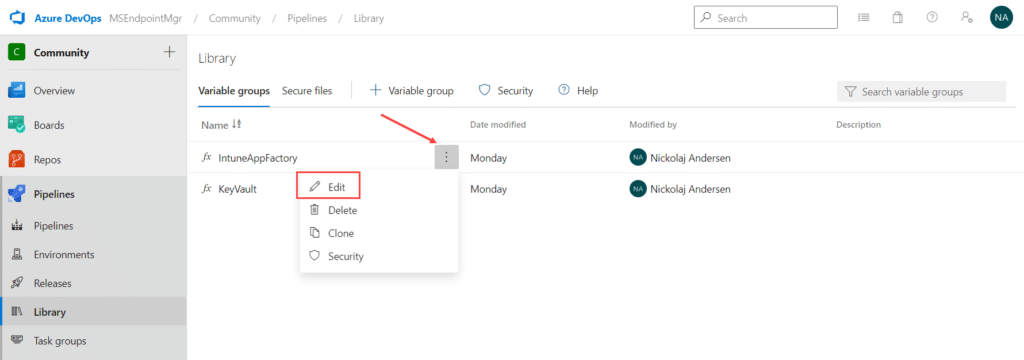This screenshot has height=360, width=1024.
Task: Click the clone copy icon in context menu
Action: tap(315, 233)
